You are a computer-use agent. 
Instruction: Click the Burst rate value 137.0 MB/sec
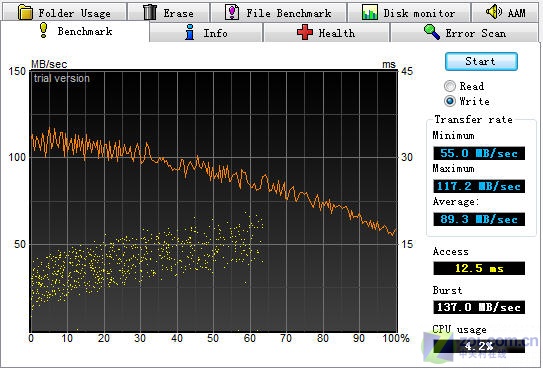click(479, 307)
